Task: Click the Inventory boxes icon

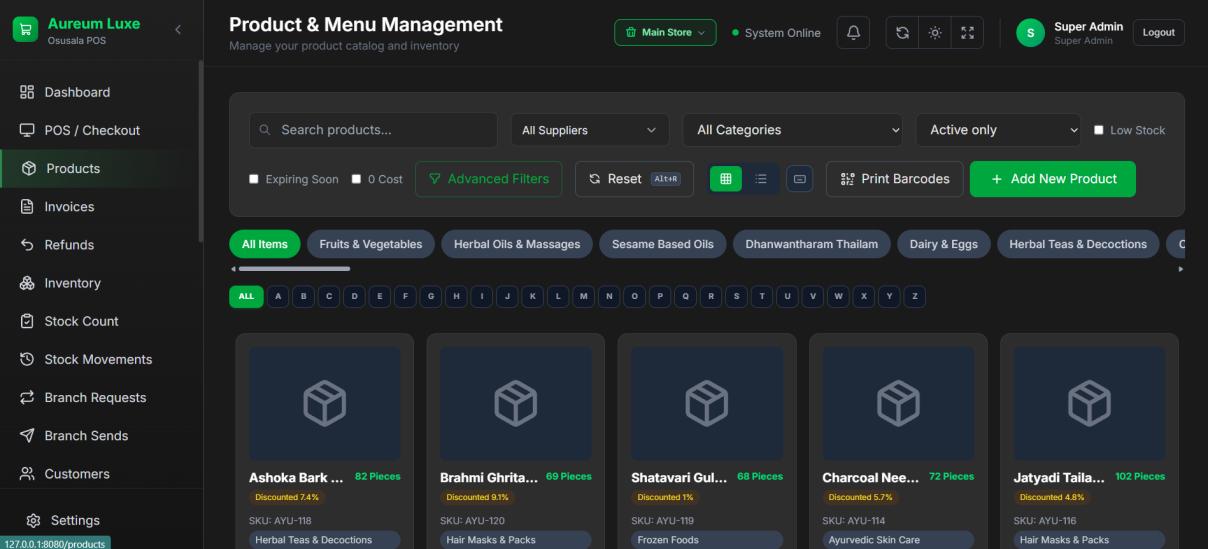Action: point(27,283)
